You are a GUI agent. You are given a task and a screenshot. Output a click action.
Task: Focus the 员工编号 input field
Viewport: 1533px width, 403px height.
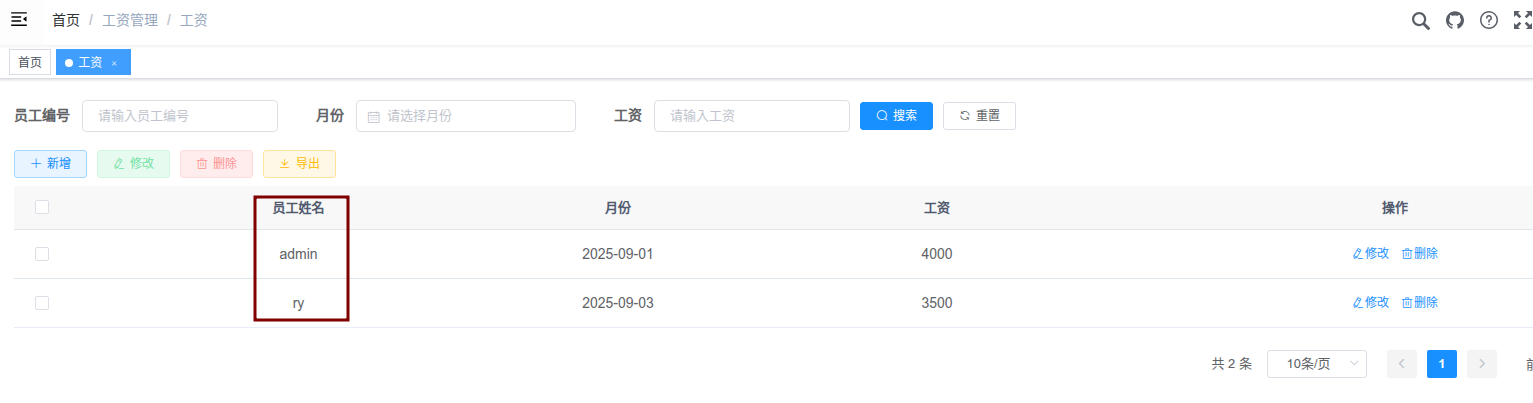(x=180, y=116)
